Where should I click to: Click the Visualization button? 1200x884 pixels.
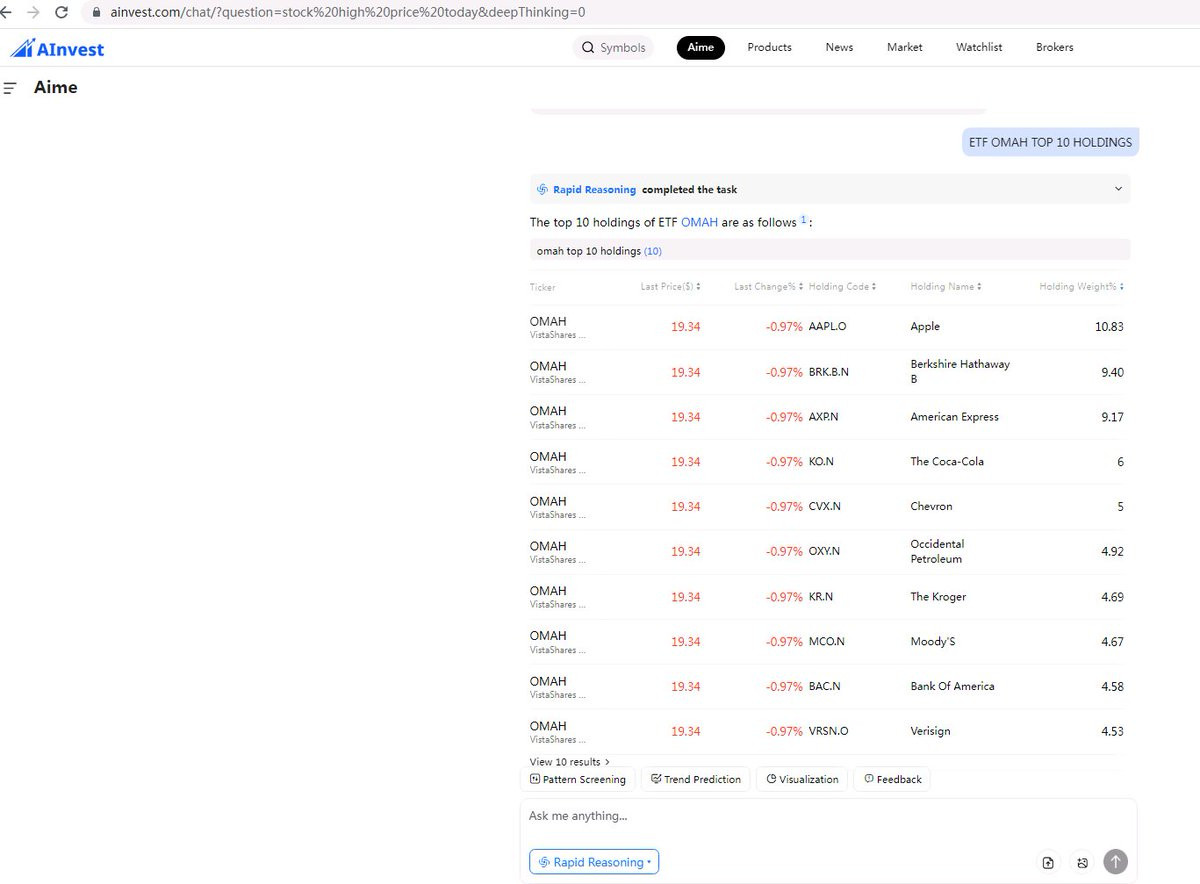pyautogui.click(x=802, y=779)
